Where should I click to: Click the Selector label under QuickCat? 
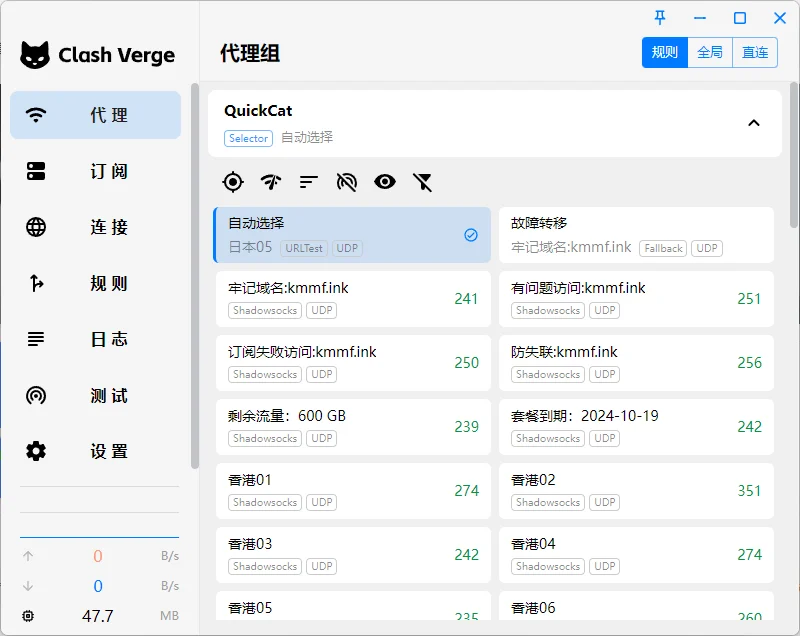[248, 139]
